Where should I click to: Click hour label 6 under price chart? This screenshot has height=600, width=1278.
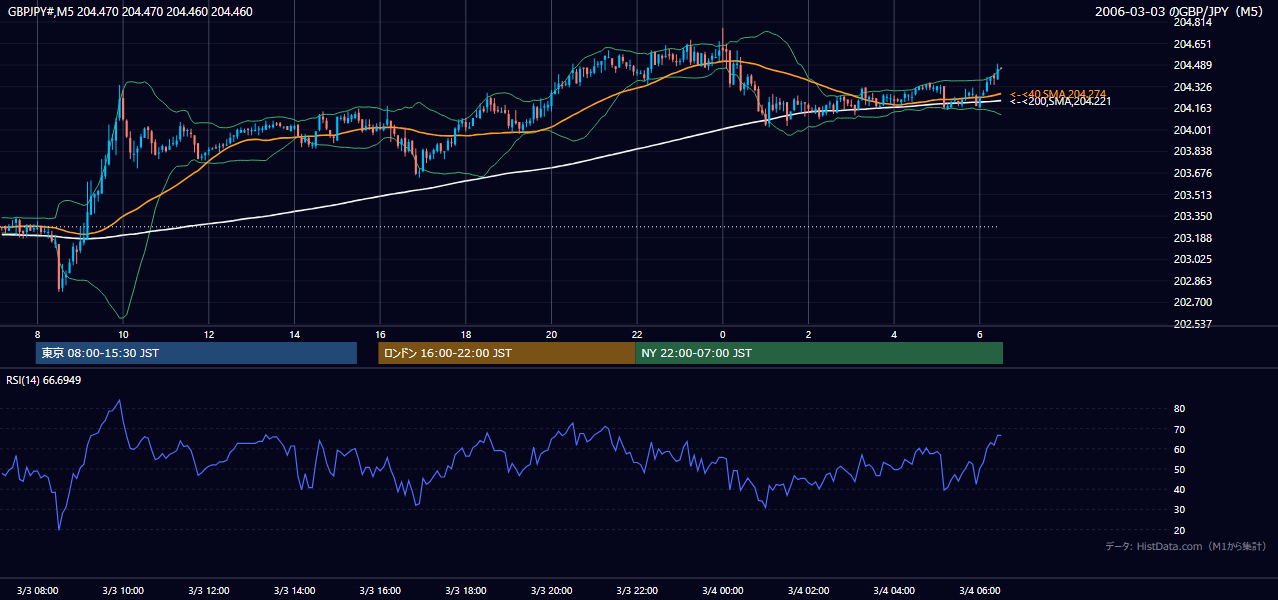click(980, 334)
